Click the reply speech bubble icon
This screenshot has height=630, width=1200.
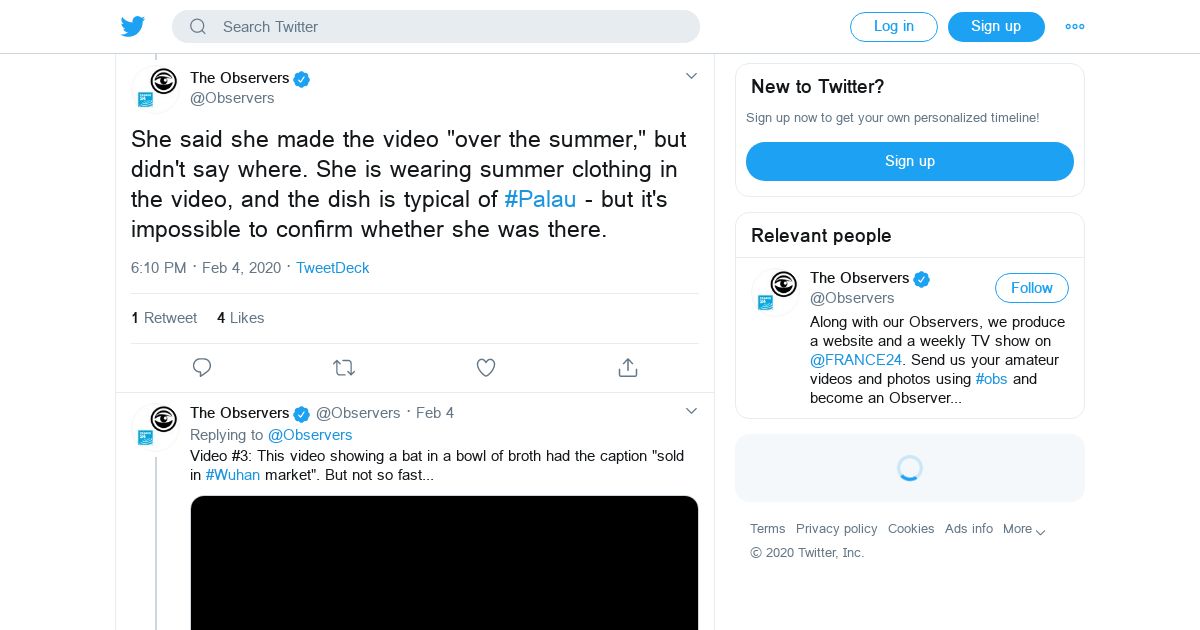point(202,368)
